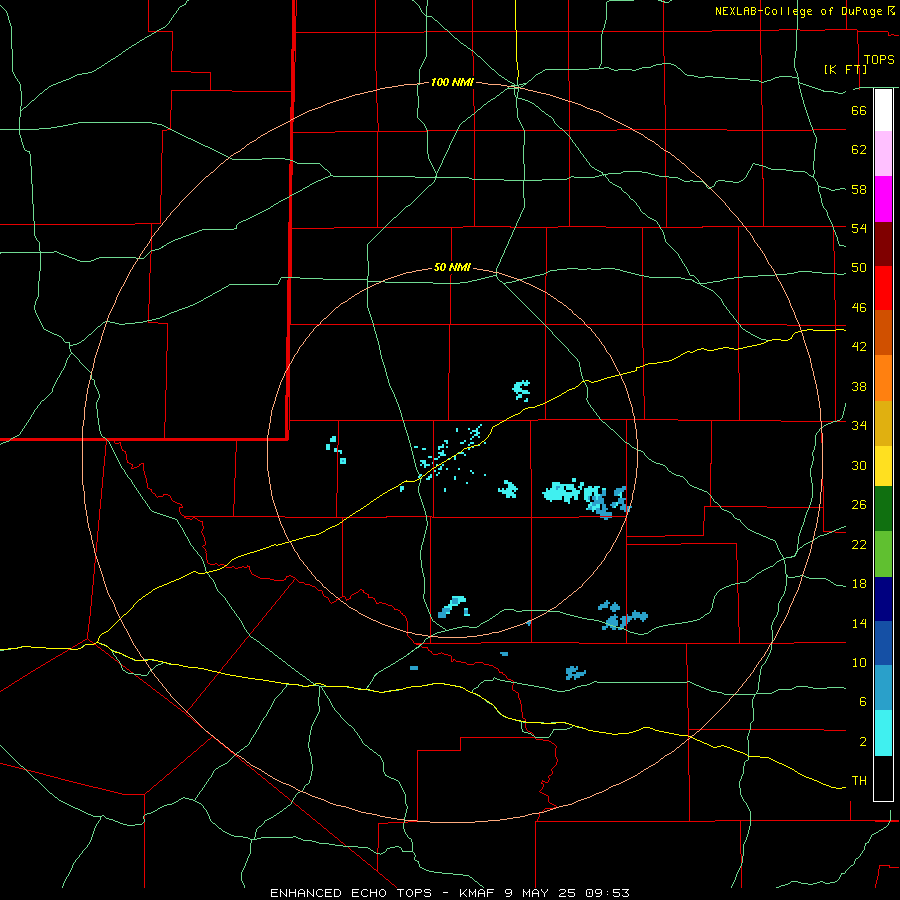Viewport: 900px width, 900px height.
Task: Click the legend value 42
Action: 859,347
